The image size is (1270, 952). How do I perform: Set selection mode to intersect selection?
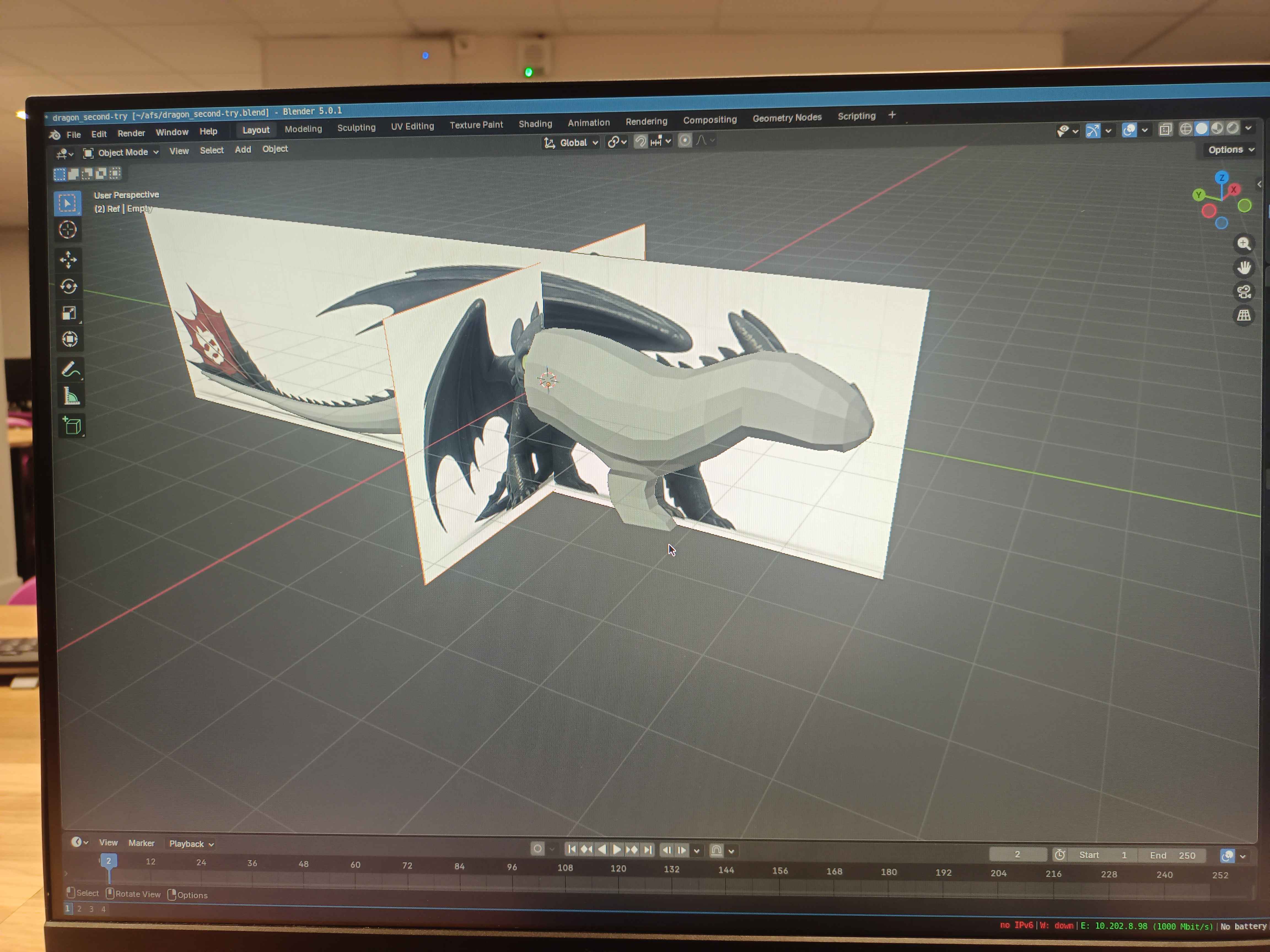tap(115, 173)
